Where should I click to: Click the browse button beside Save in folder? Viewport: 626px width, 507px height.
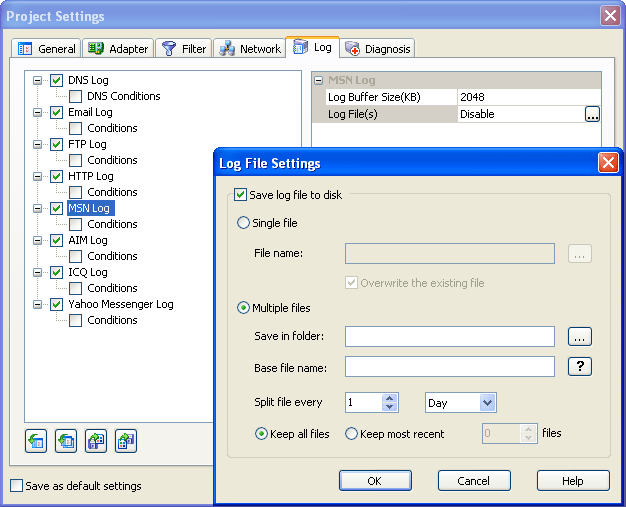point(580,336)
